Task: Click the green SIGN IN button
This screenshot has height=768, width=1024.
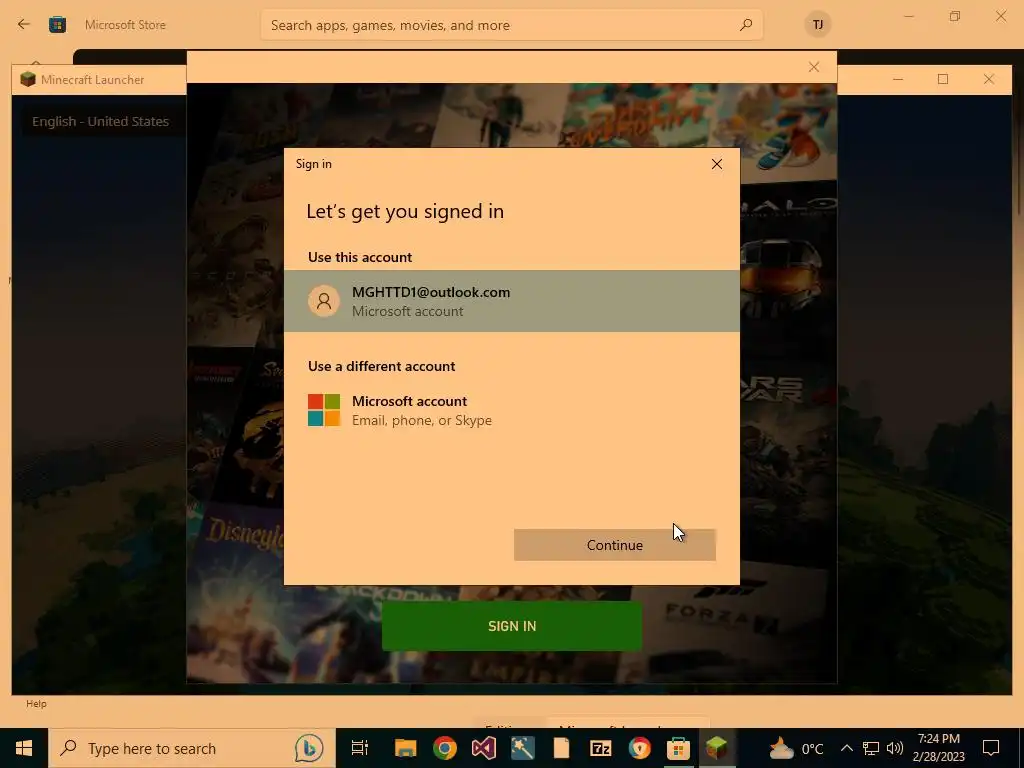Action: tap(512, 626)
